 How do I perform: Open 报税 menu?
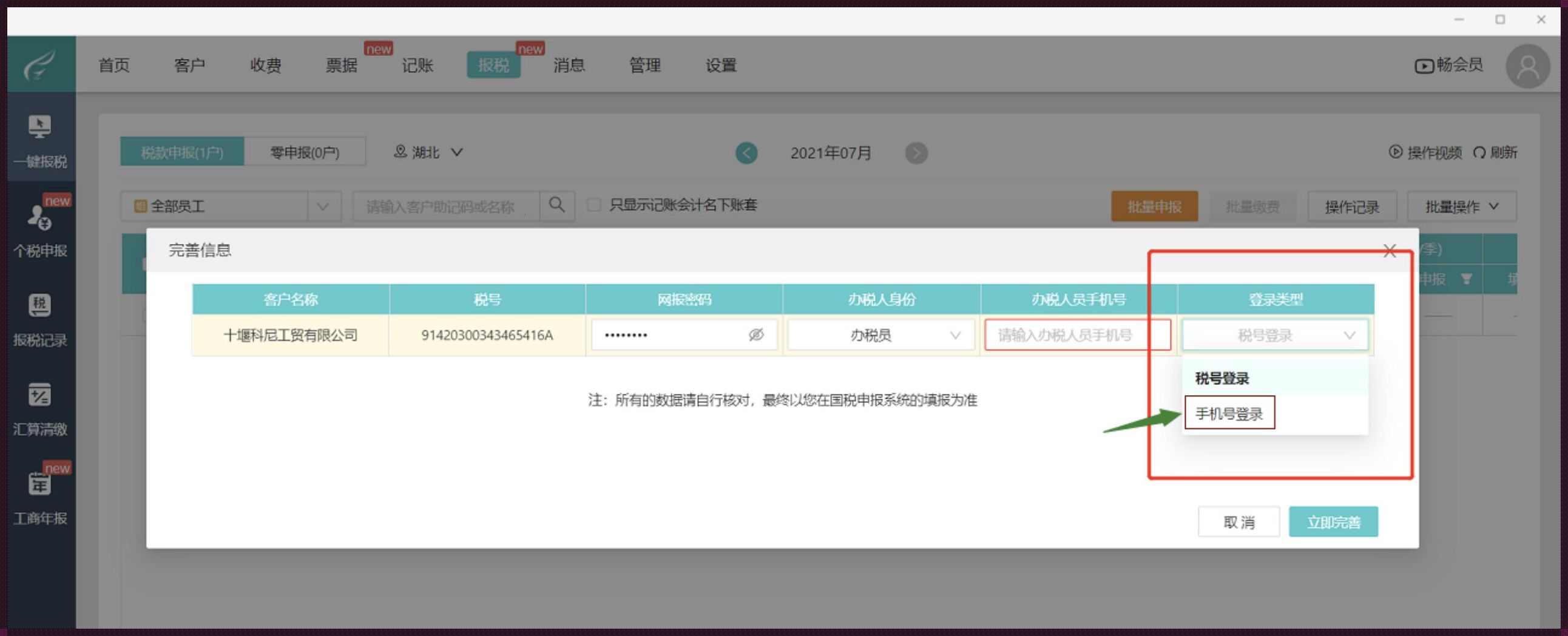494,65
